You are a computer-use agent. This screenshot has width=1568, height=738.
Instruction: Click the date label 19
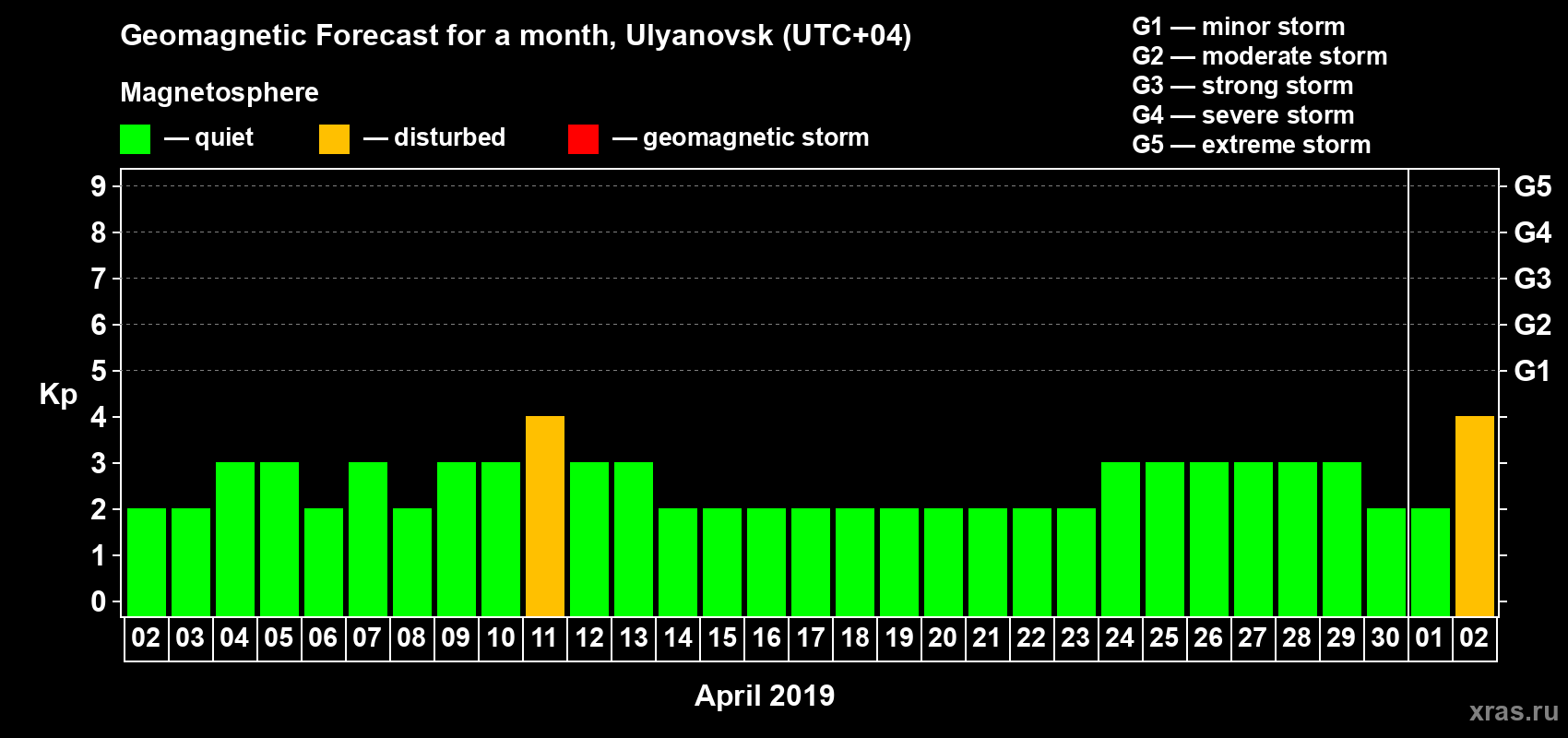(898, 638)
